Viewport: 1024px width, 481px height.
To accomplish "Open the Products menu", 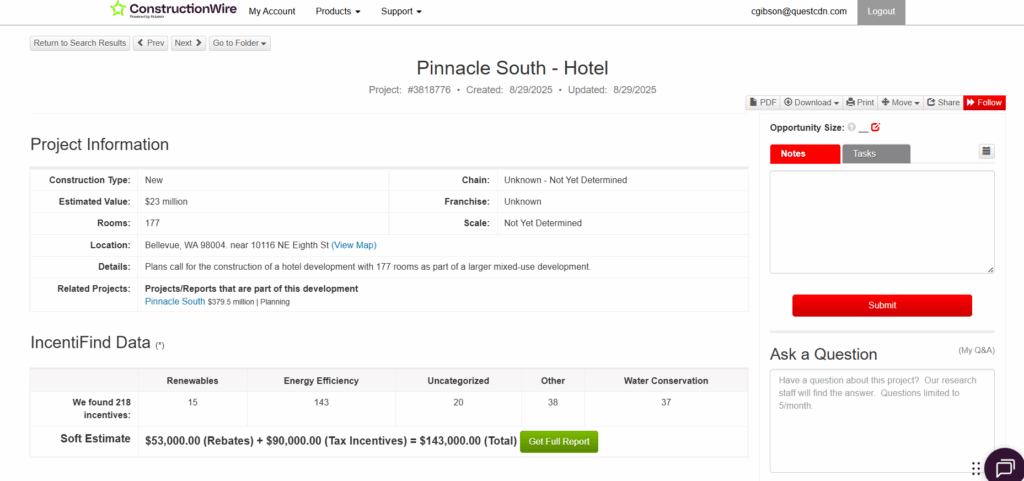I will [338, 11].
